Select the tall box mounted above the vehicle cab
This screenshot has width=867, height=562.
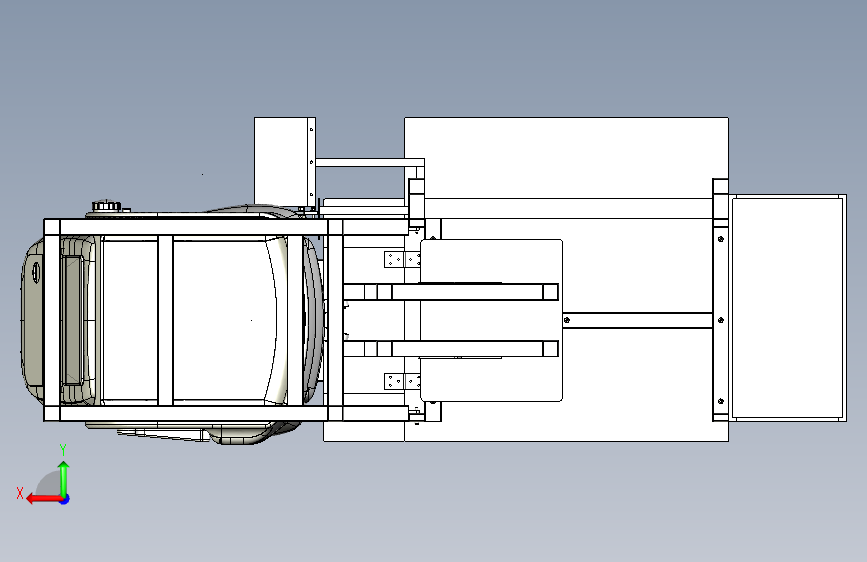click(285, 161)
